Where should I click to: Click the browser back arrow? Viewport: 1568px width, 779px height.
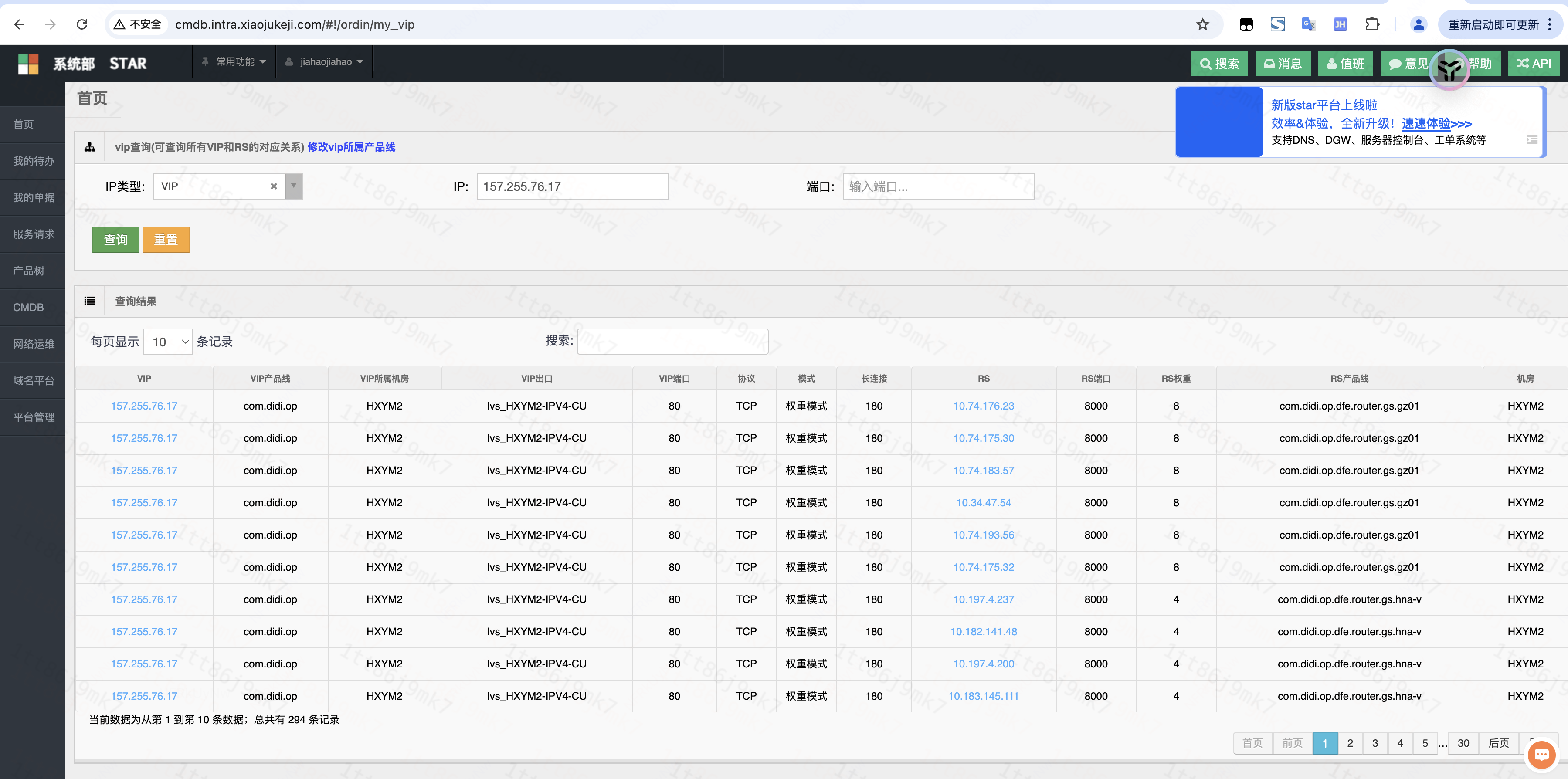pyautogui.click(x=20, y=24)
